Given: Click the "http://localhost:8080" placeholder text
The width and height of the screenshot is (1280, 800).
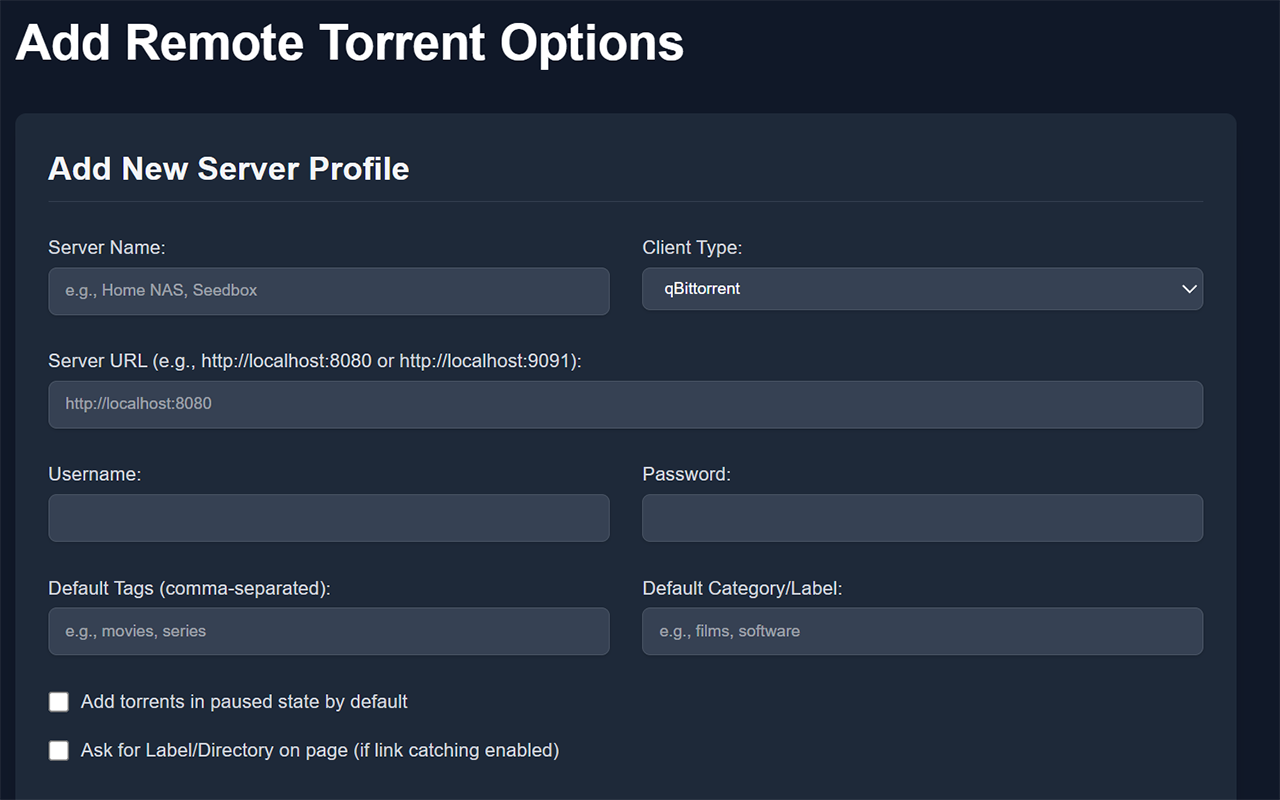Looking at the screenshot, I should coord(137,404).
